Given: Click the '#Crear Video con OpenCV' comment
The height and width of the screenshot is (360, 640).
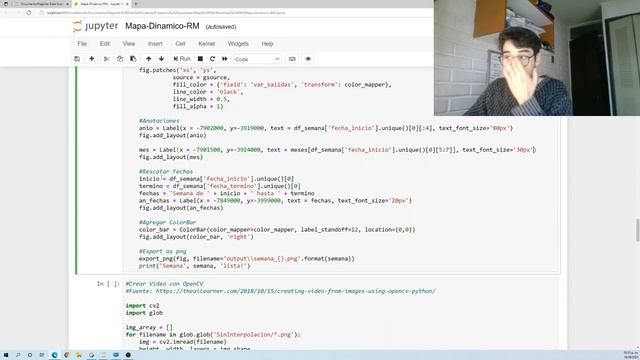Looking at the screenshot, I should [x=164, y=284].
